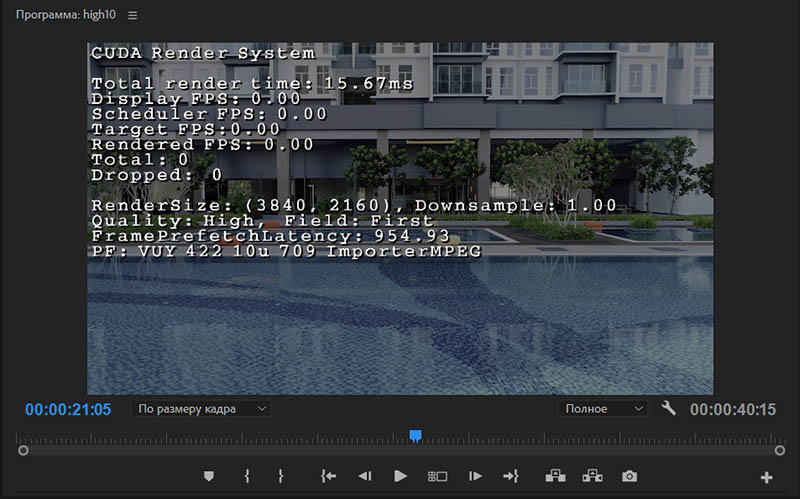Screen dimensions: 800x499
Task: Click the video preview frame
Action: pos(401,219)
